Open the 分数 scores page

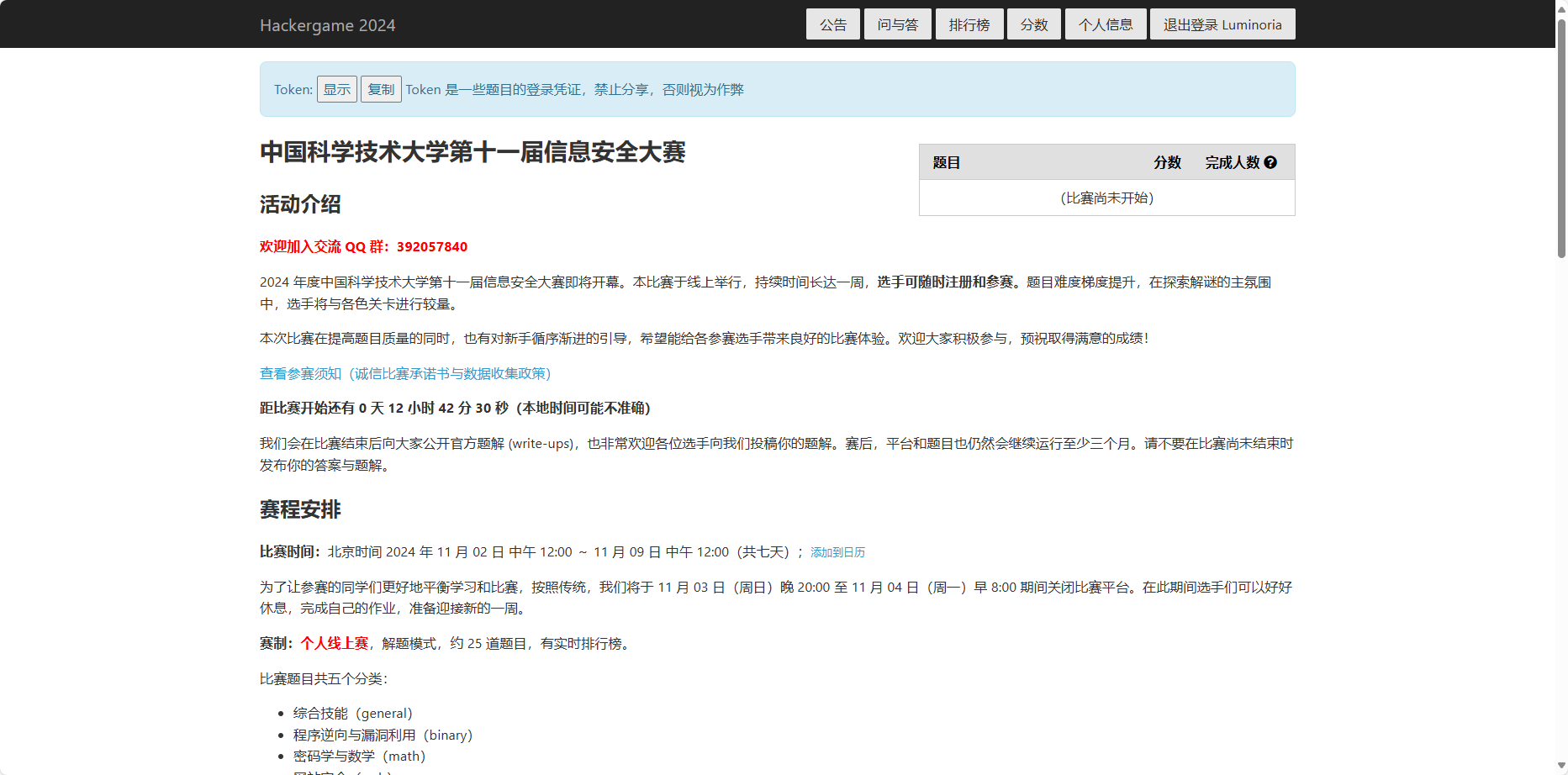point(1033,24)
